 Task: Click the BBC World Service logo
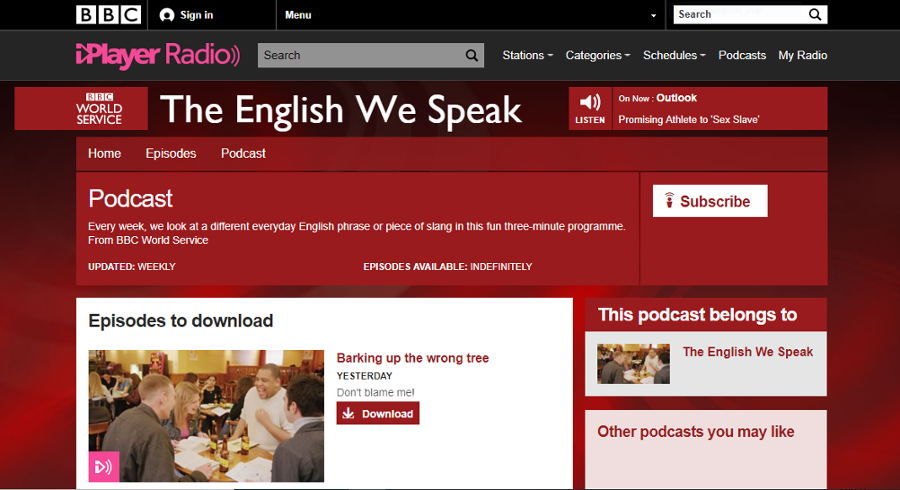tap(99, 108)
